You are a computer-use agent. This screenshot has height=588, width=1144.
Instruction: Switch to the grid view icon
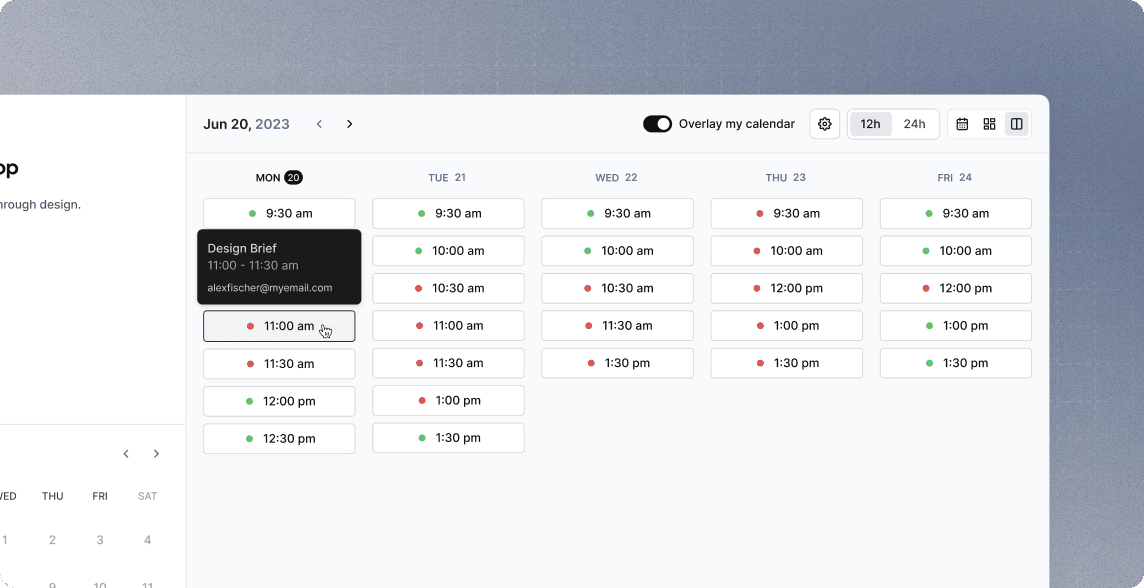click(x=989, y=124)
